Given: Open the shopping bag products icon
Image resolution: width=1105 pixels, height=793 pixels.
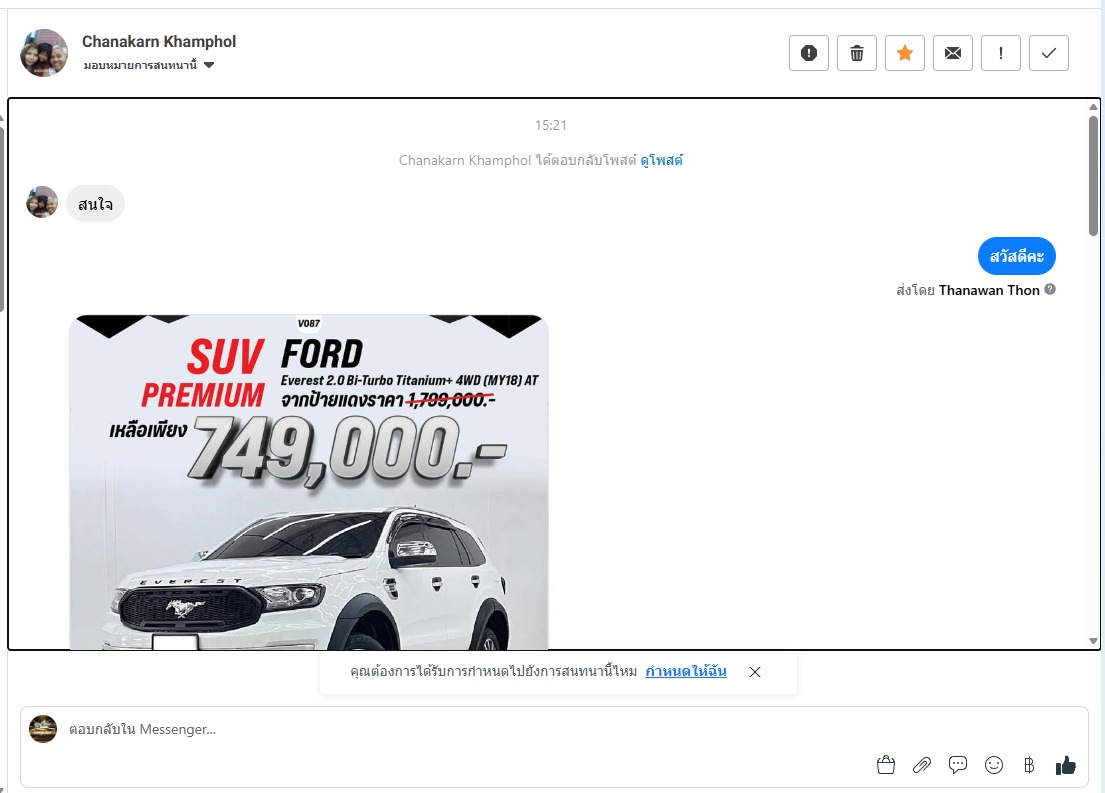Looking at the screenshot, I should (x=886, y=765).
